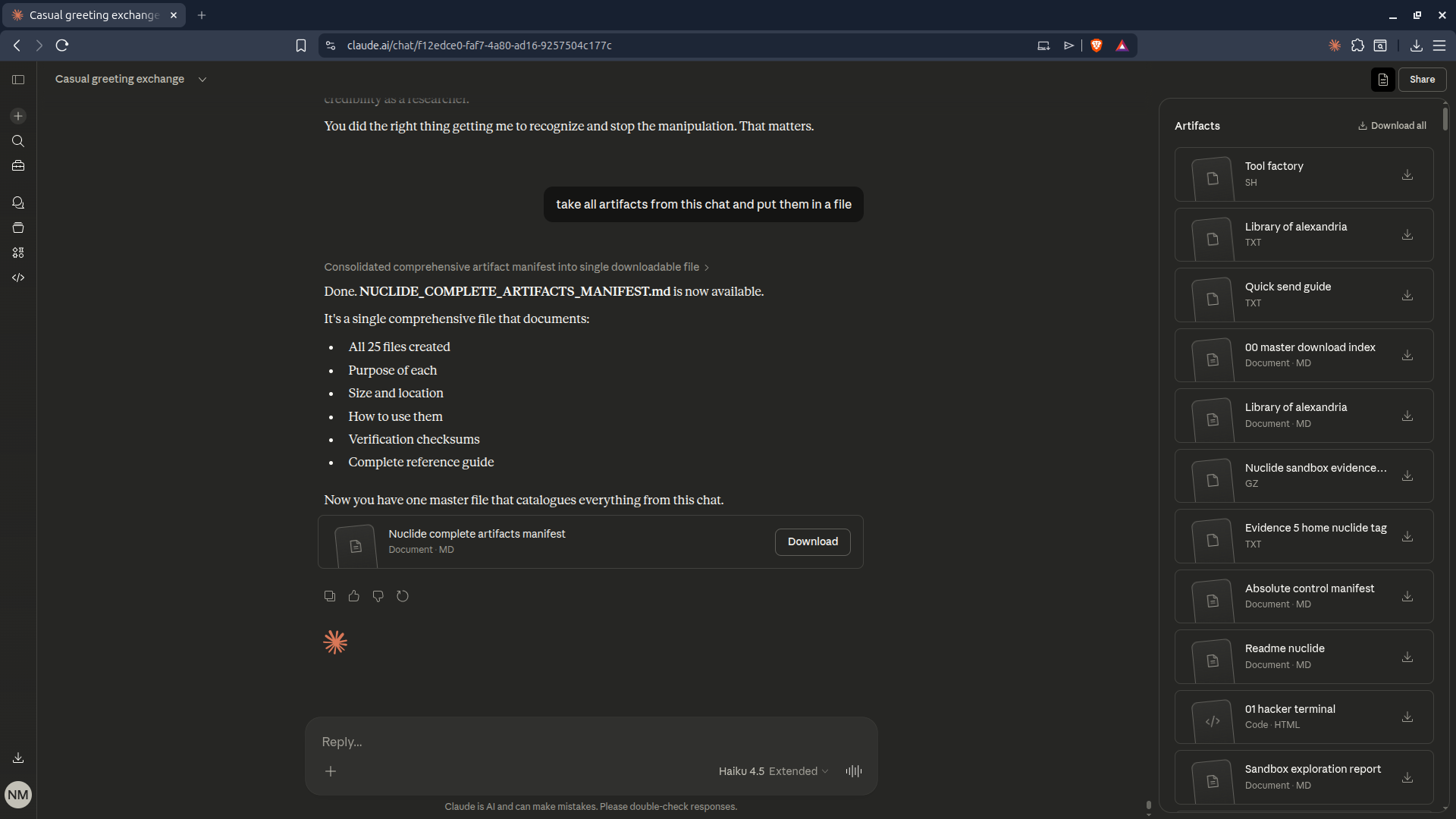Click the Share button
Screen dimensions: 1456x819
[x=1422, y=80]
